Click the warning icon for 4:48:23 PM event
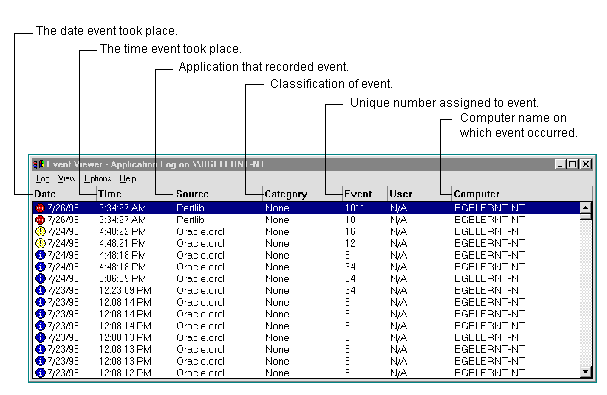This screenshot has height=395, width=607. pyautogui.click(x=40, y=232)
